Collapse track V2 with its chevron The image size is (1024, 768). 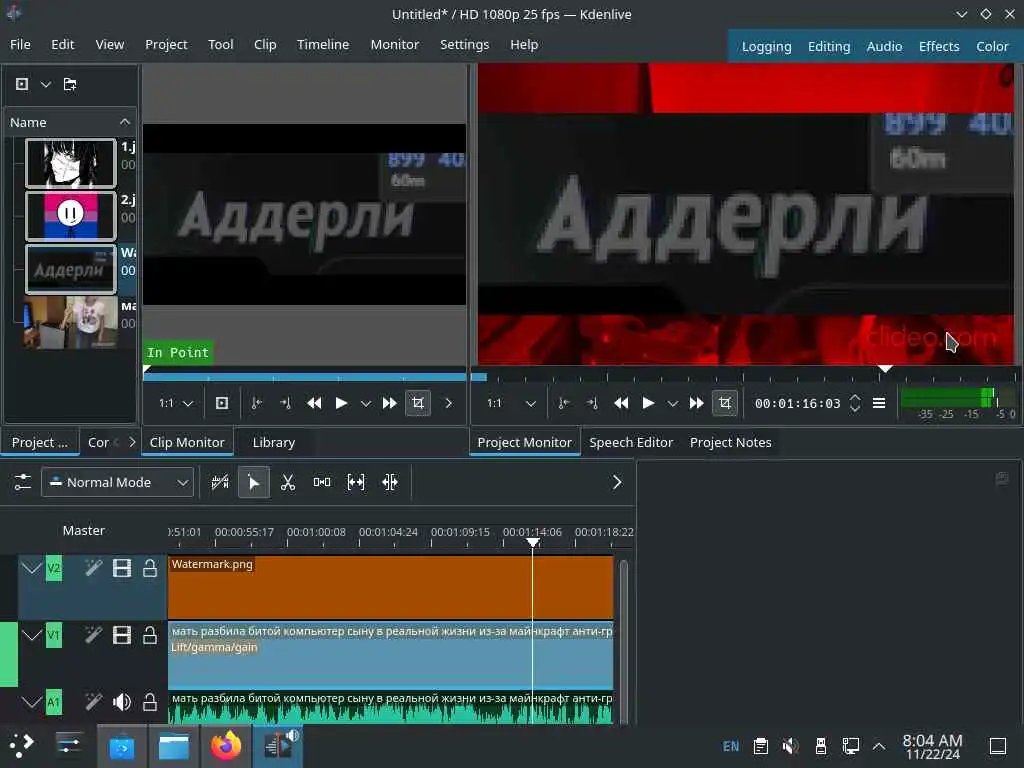click(31, 568)
